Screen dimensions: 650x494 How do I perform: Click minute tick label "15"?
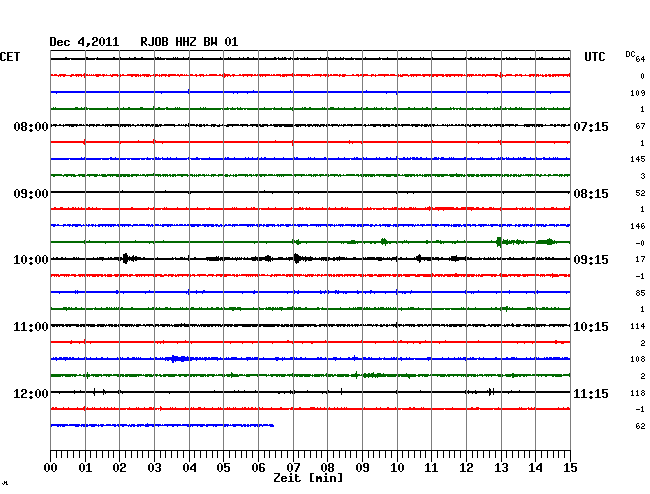pos(570,467)
